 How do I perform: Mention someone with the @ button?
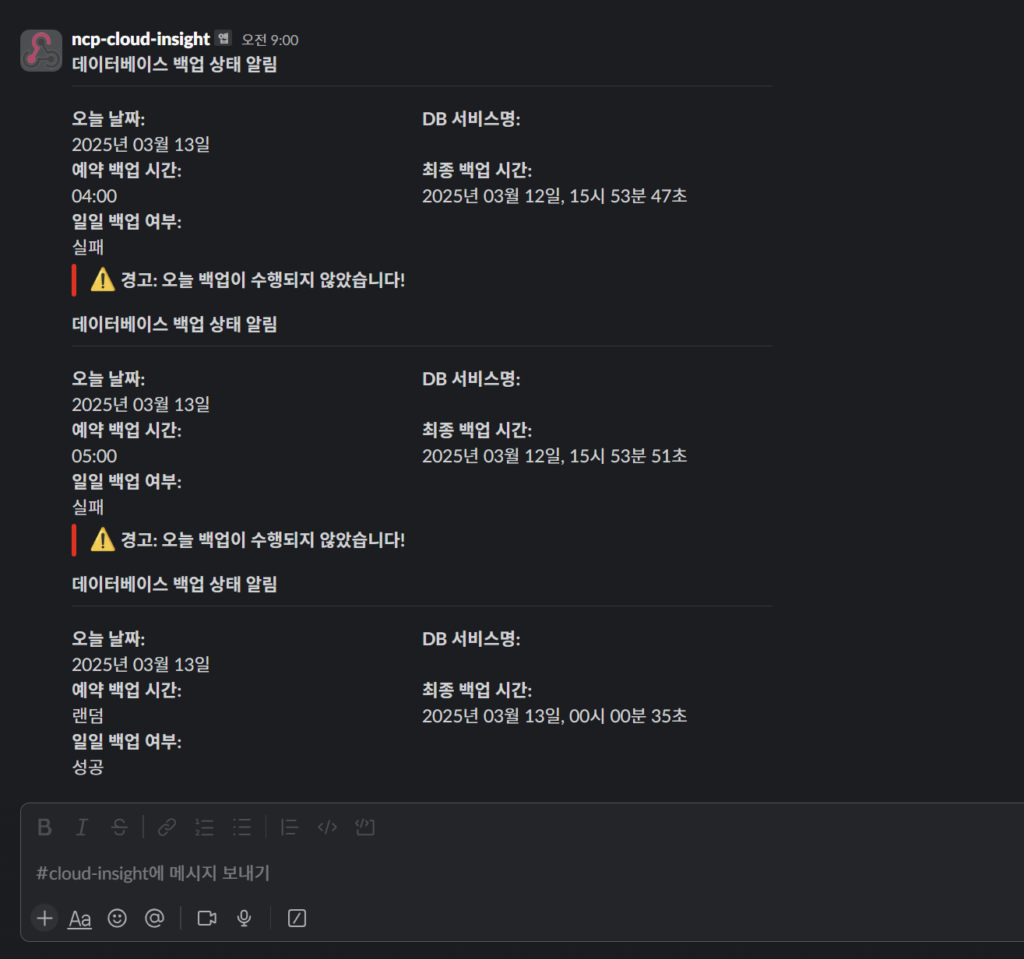[x=154, y=918]
